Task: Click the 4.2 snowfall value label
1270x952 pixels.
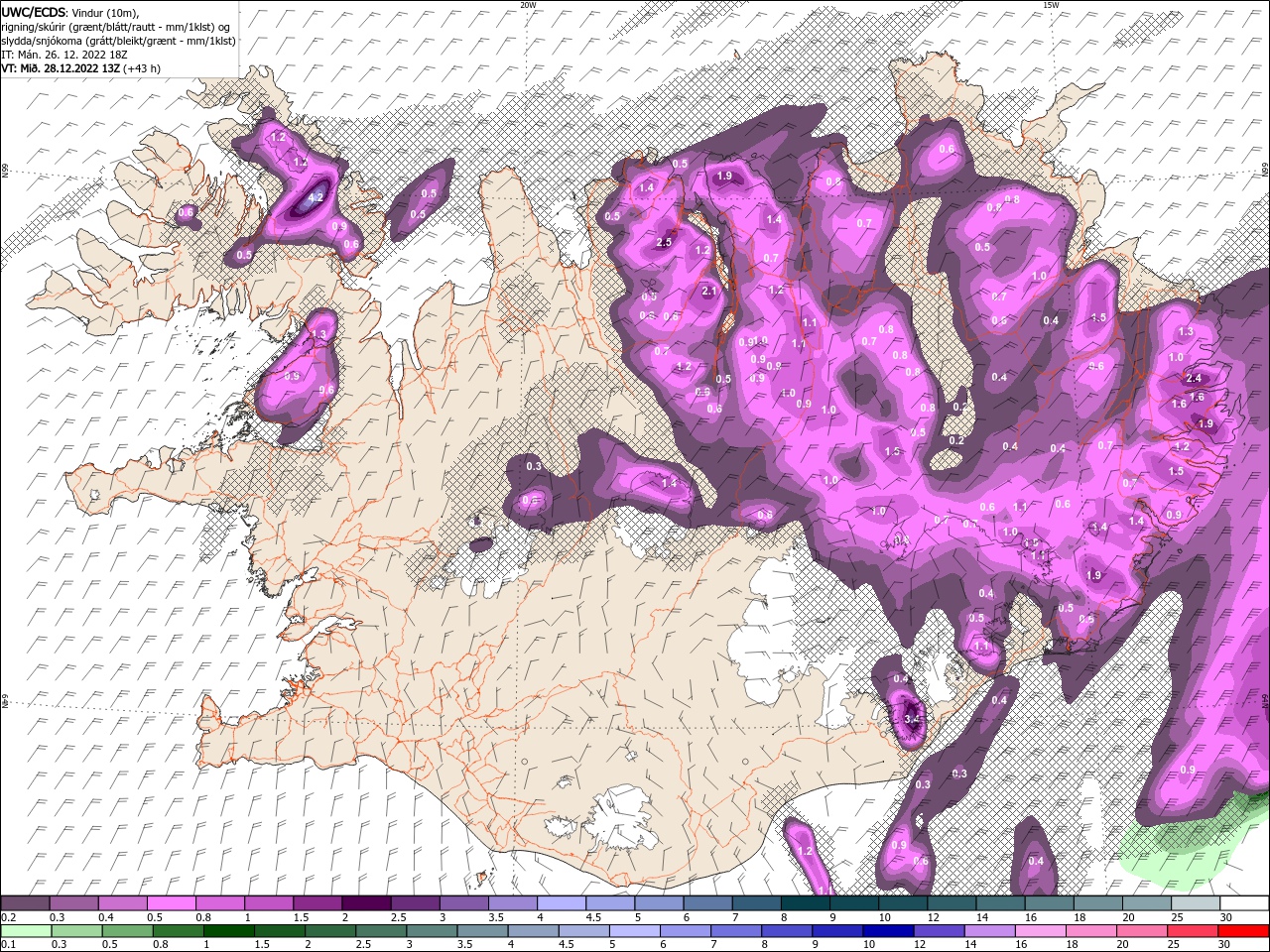Action: 317,197
